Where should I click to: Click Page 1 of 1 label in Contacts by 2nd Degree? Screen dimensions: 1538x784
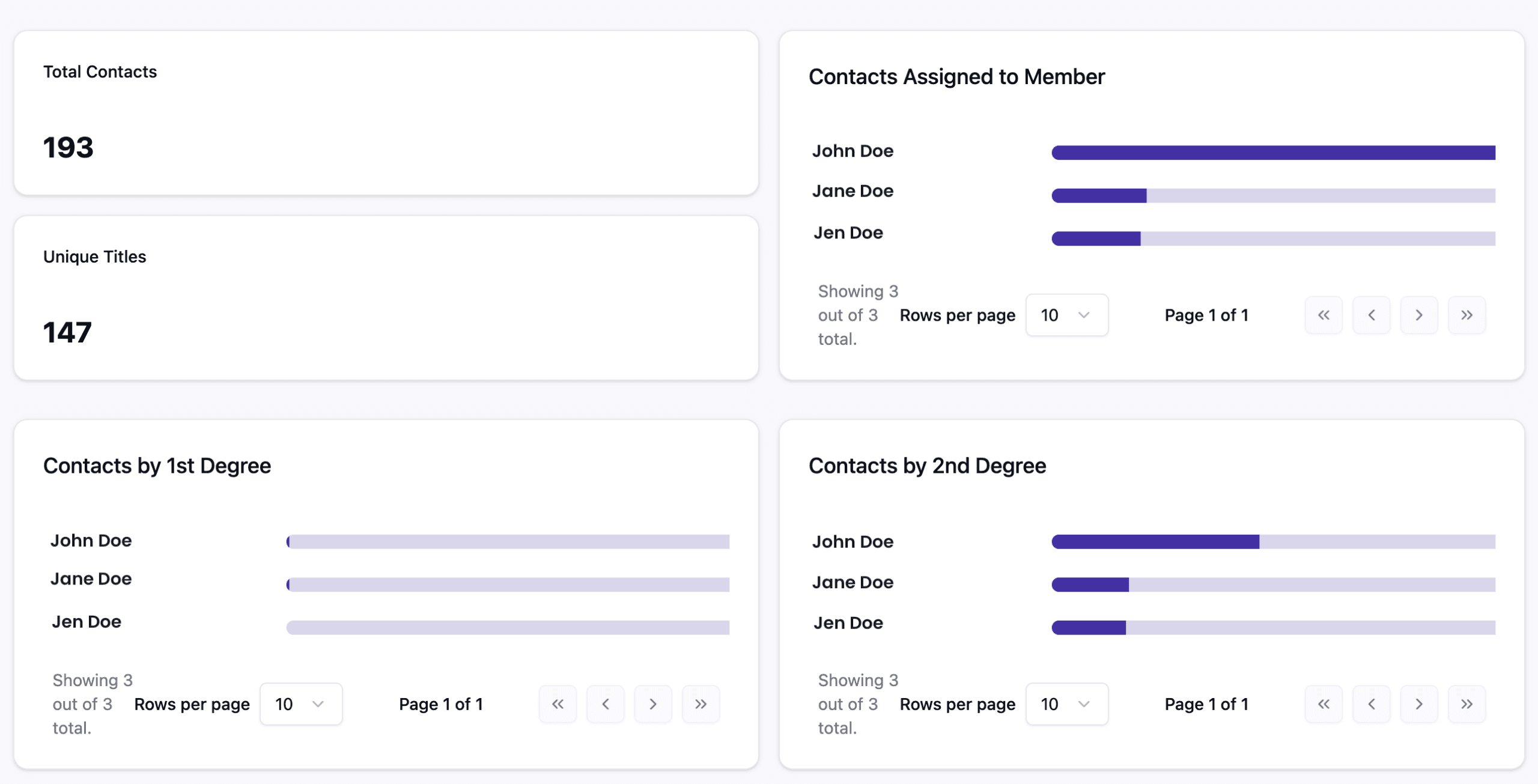(x=1206, y=703)
